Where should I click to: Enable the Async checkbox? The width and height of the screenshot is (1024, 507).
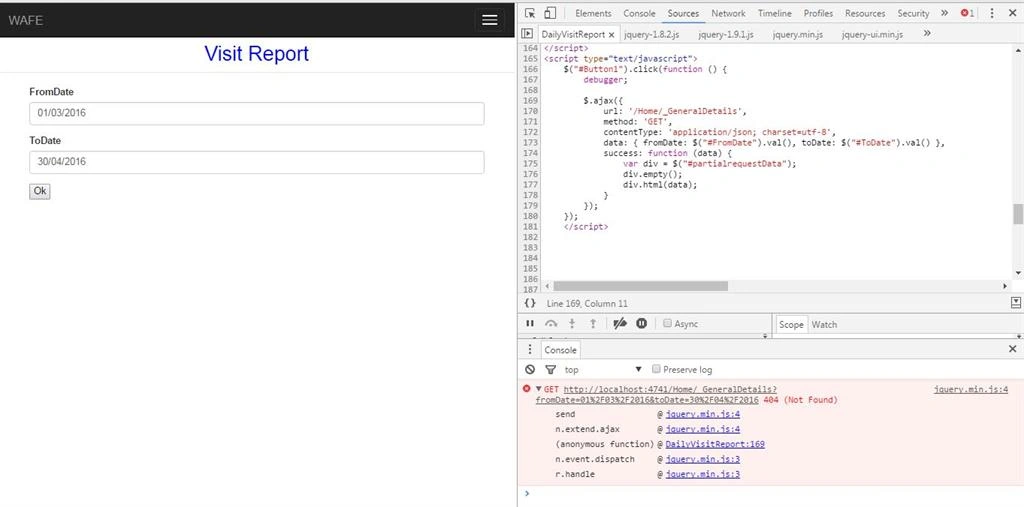667,323
